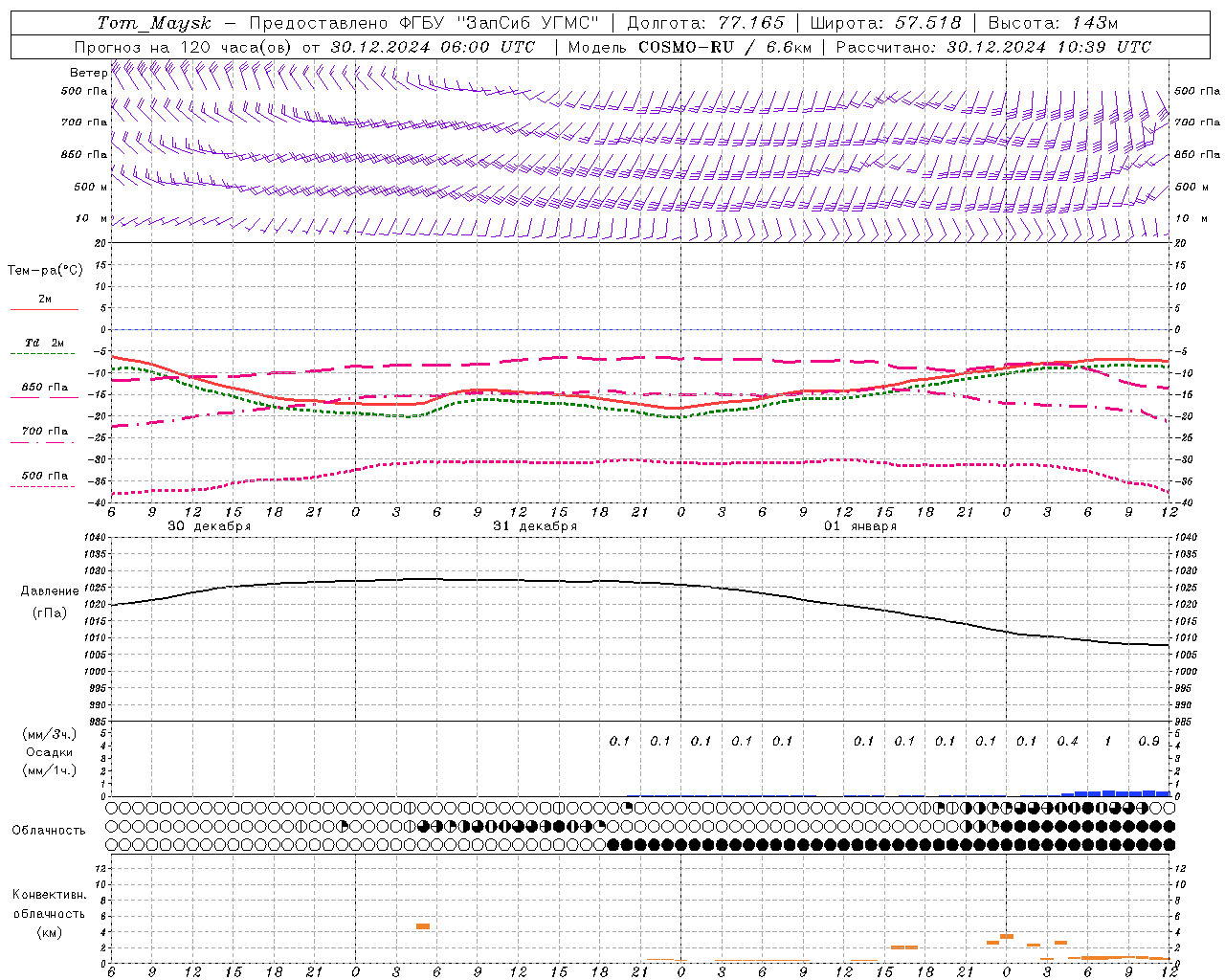Click the blue precipitation bars at chart end
Screen dimensions: 1225x980
tap(1116, 793)
